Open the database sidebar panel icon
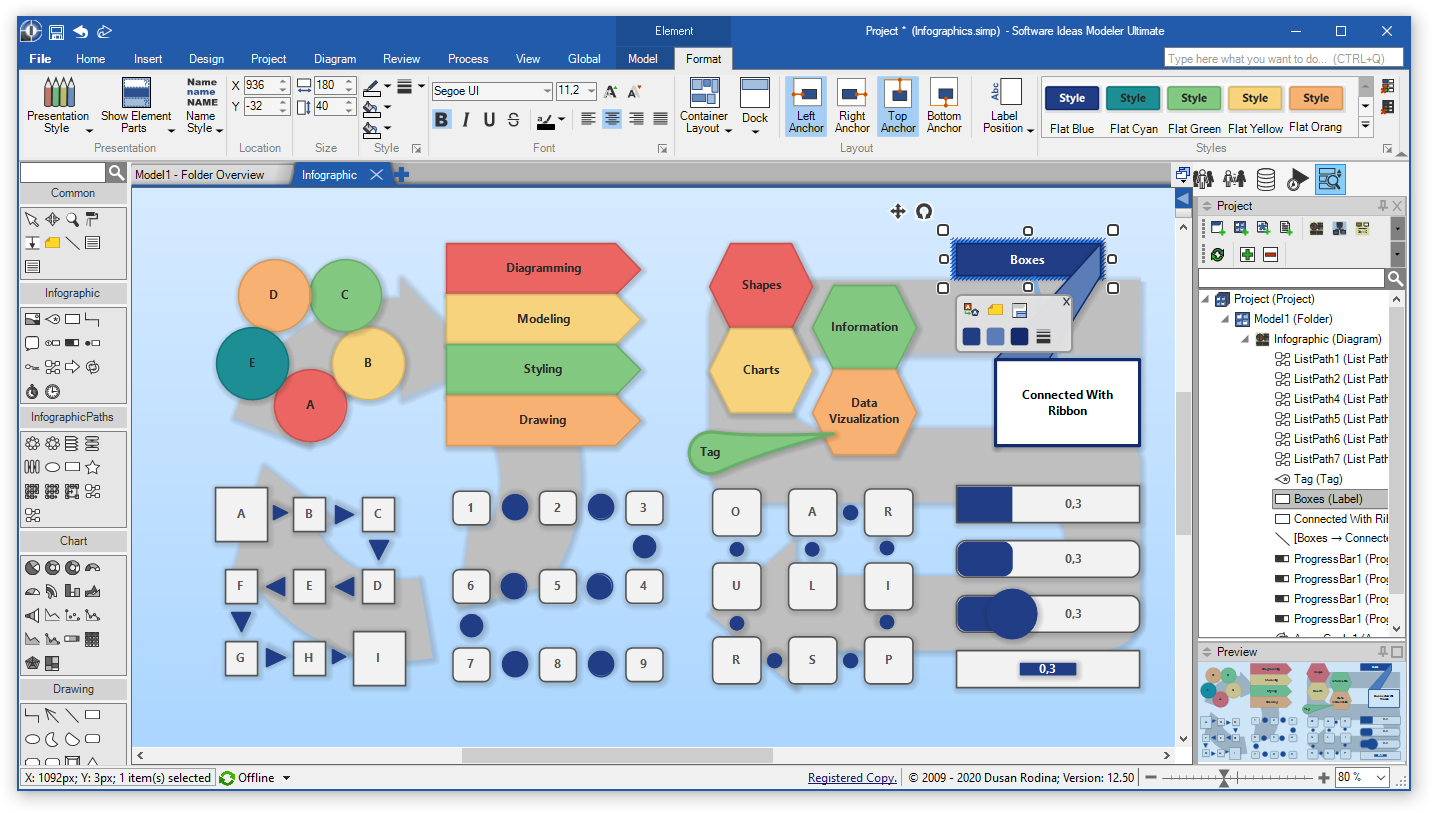 coord(1266,179)
